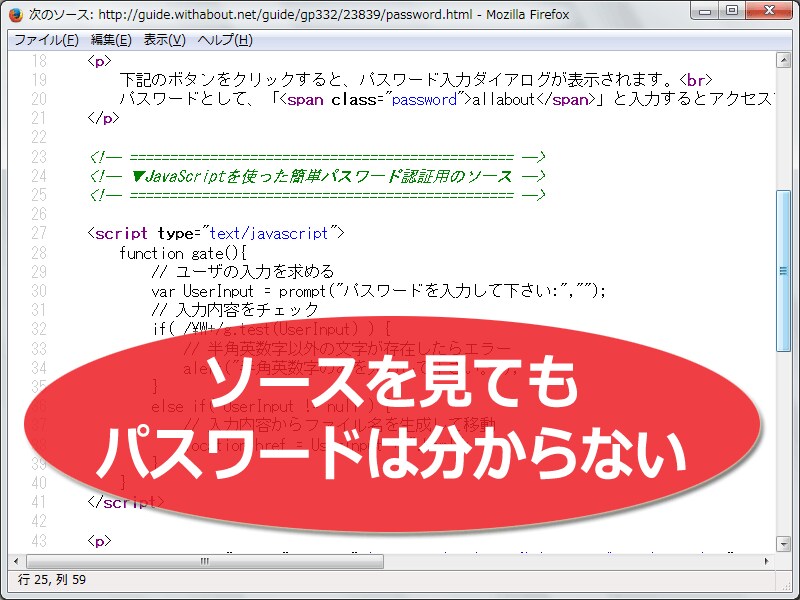Image resolution: width=800 pixels, height=600 pixels.
Task: Open the 編集(E) menu
Action: pos(111,40)
